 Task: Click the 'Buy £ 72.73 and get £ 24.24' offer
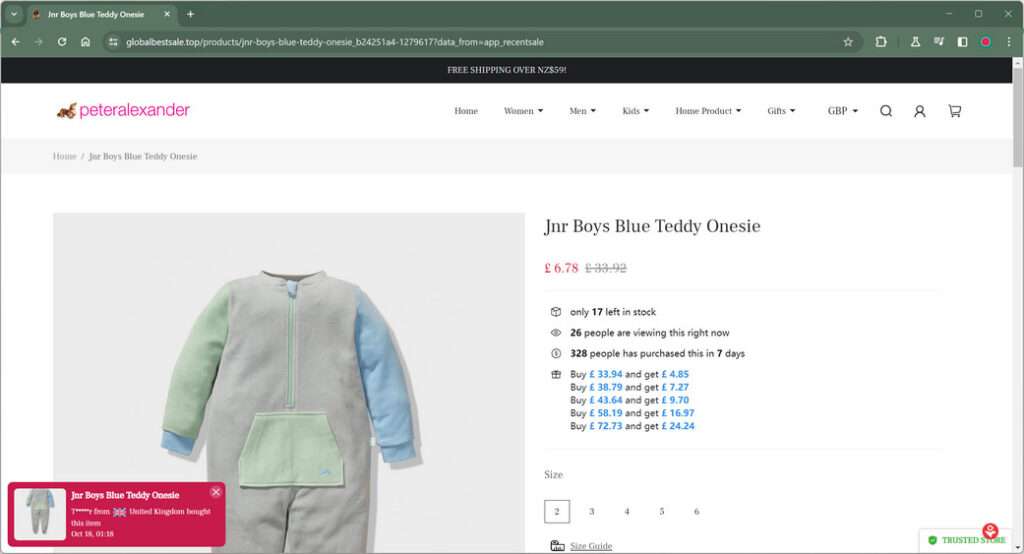click(632, 426)
